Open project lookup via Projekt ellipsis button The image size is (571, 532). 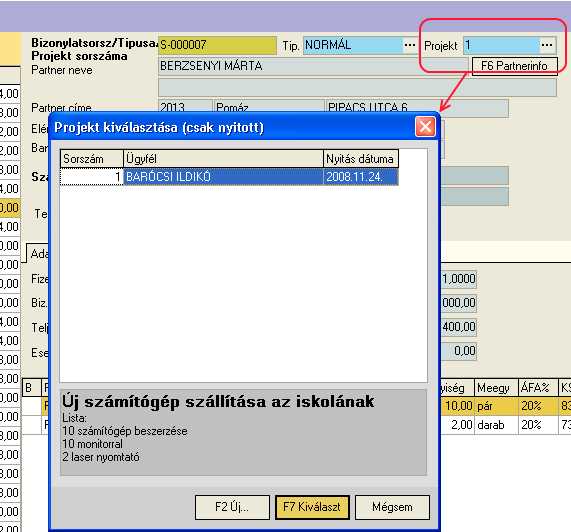point(547,45)
